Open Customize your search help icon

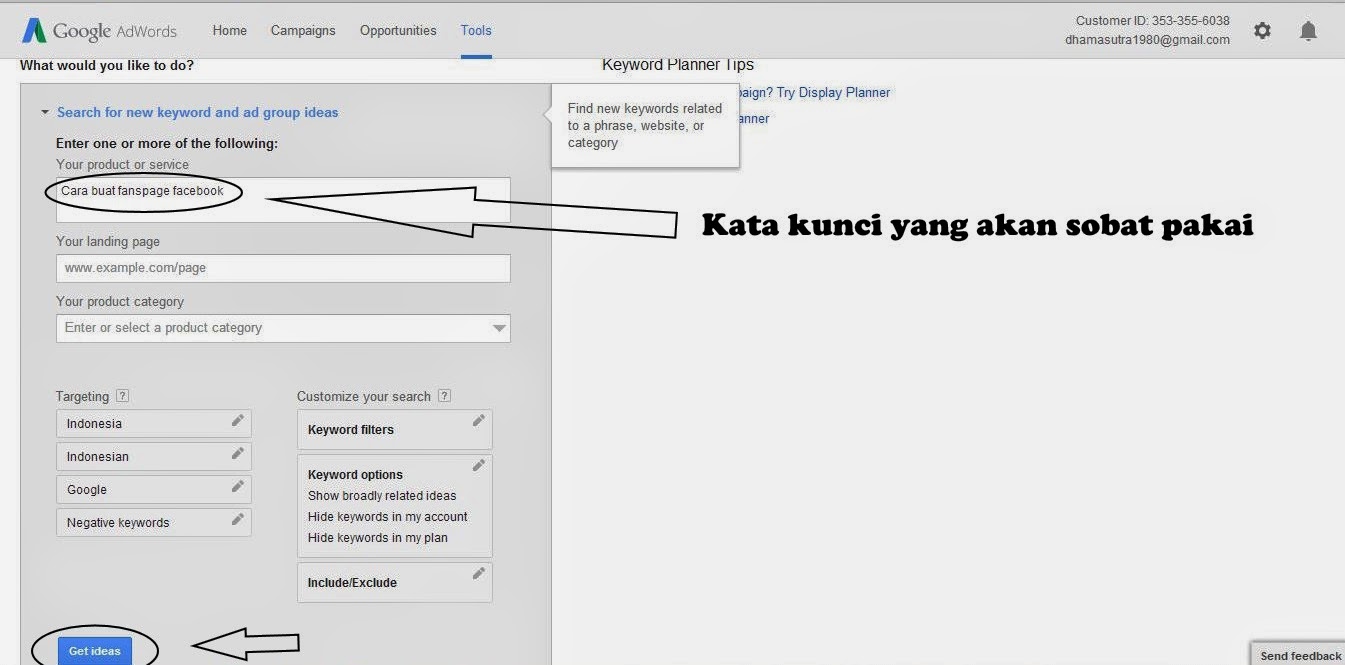tap(444, 396)
